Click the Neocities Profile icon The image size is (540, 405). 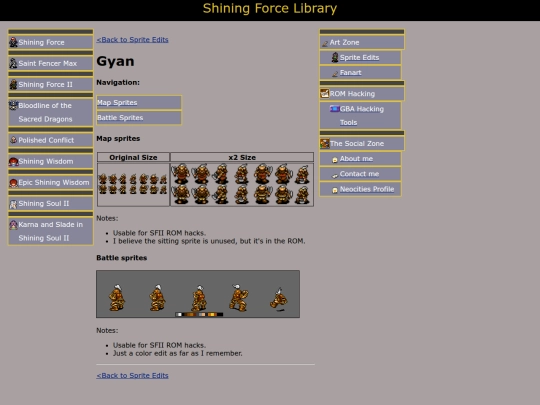(335, 190)
